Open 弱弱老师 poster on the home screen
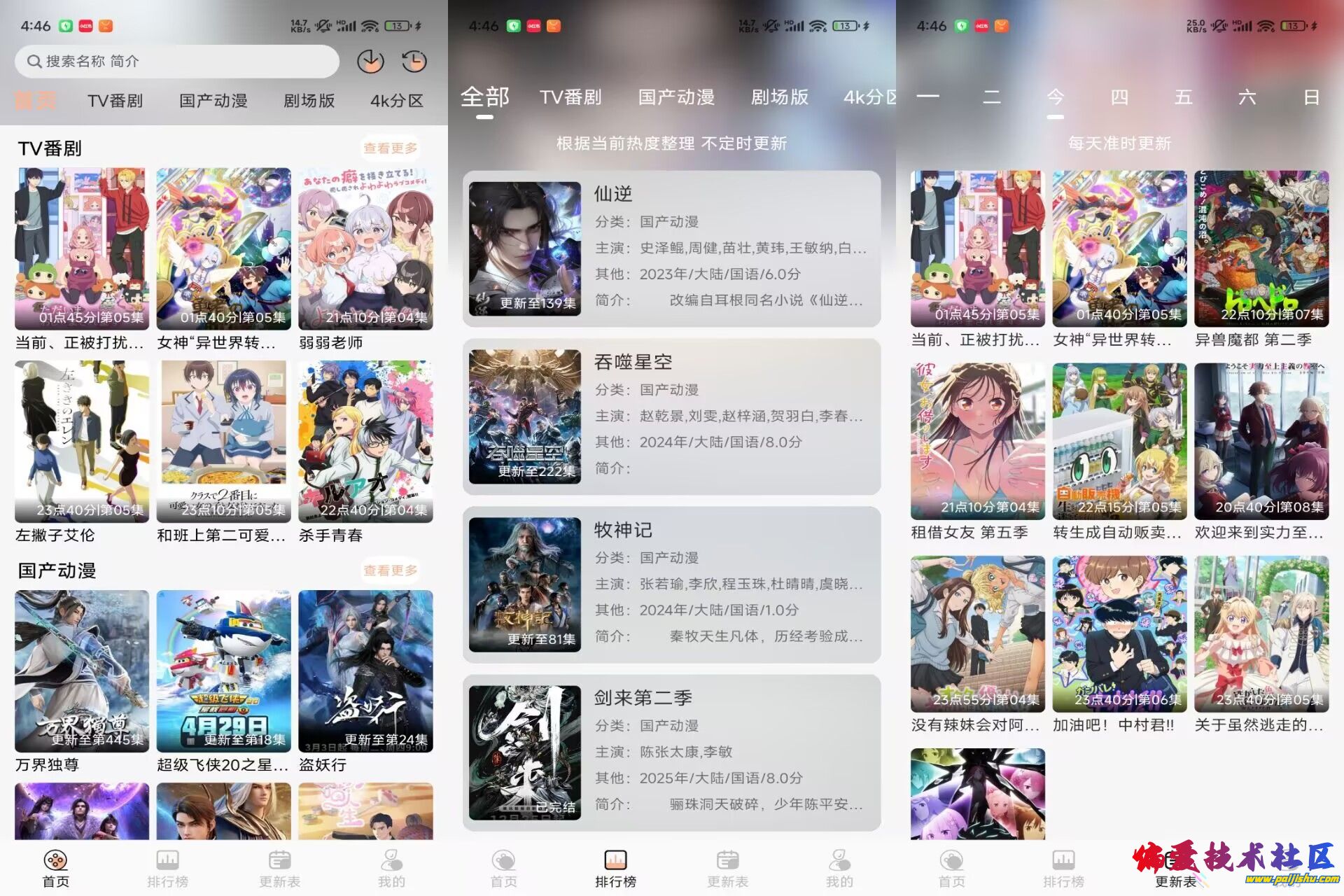The width and height of the screenshot is (1344, 896). coord(365,248)
